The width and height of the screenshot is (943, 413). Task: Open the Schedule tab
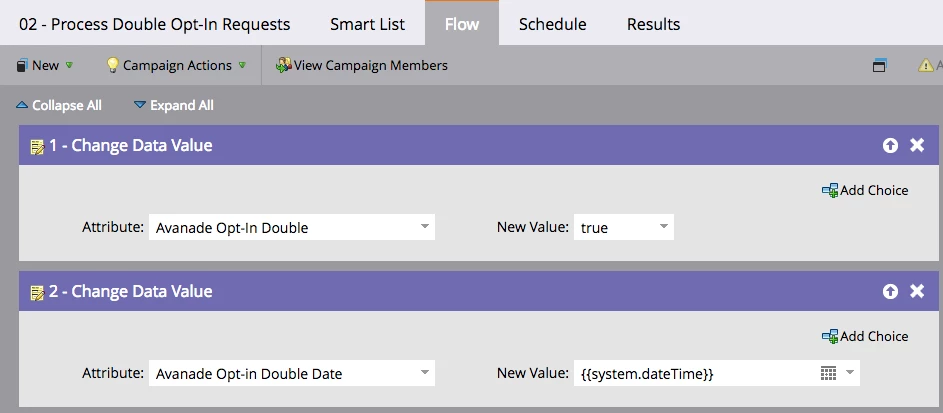pos(552,24)
